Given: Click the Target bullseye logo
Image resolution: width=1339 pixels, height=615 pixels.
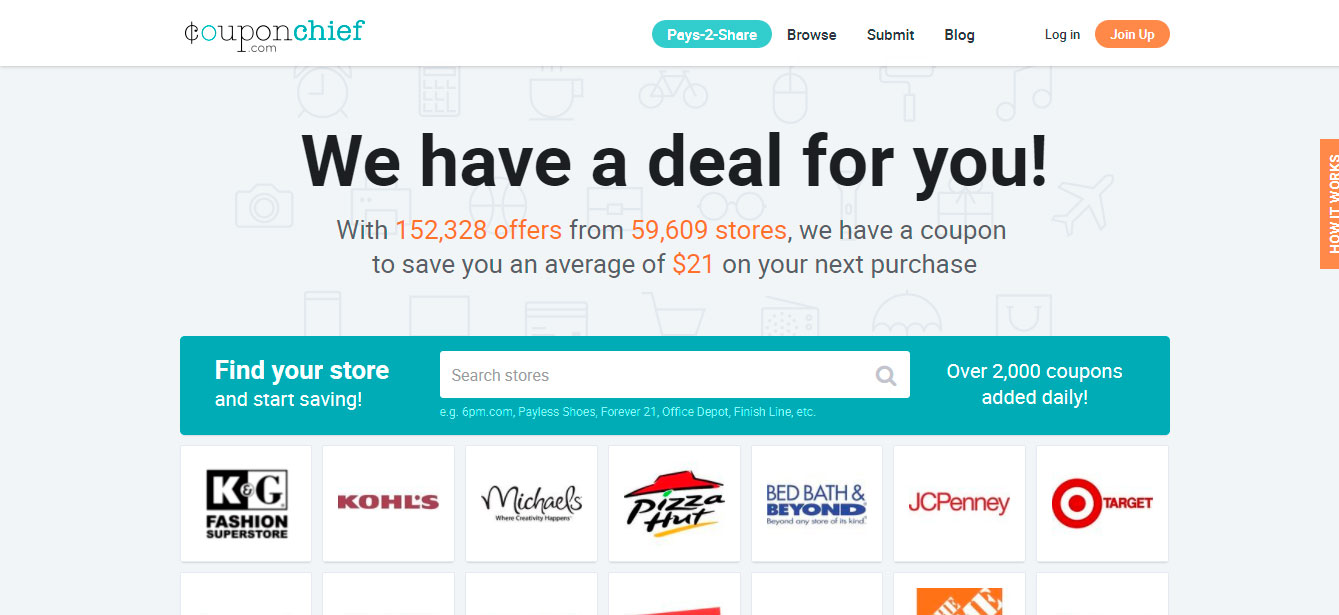Looking at the screenshot, I should 1076,503.
